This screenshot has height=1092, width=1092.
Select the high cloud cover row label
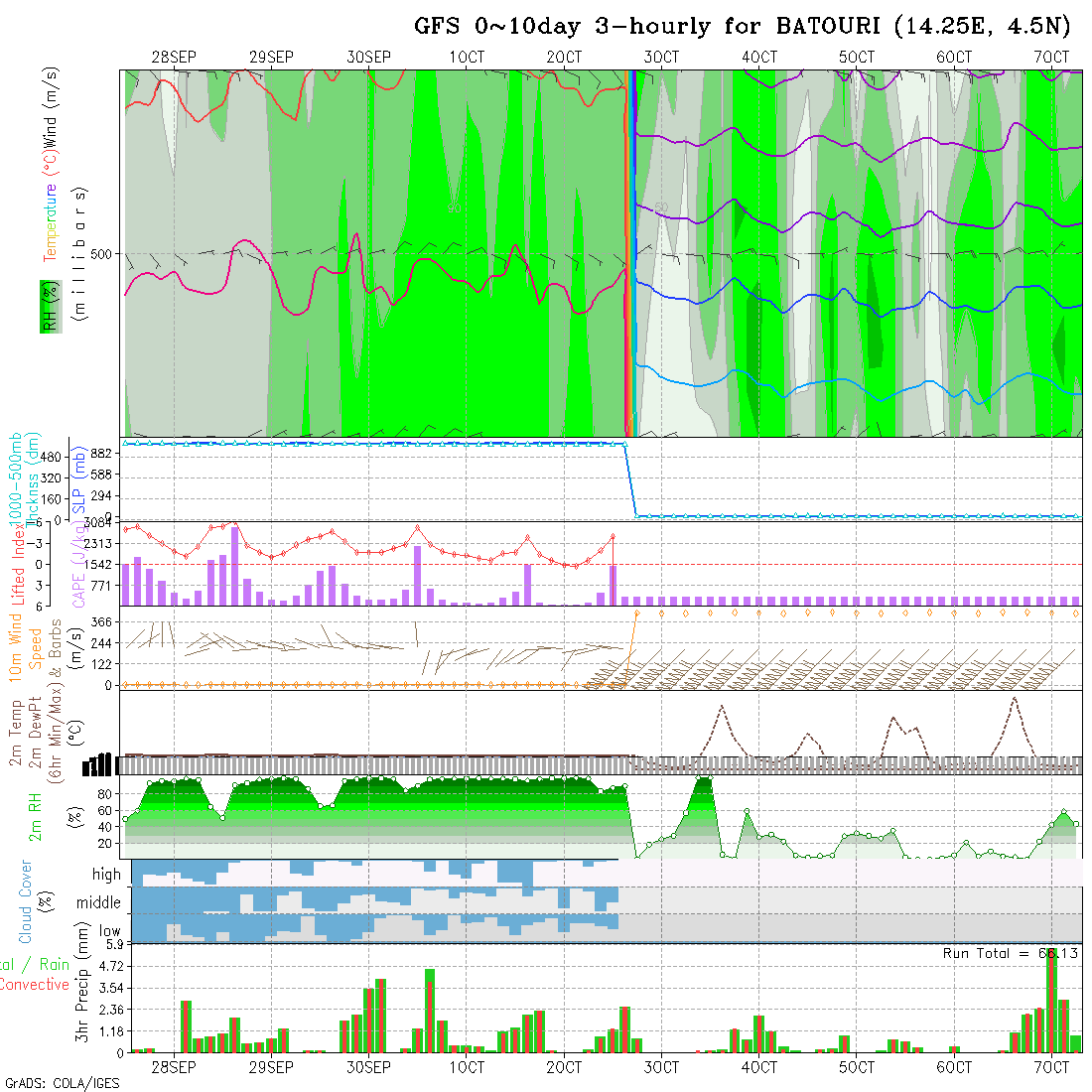(x=106, y=875)
